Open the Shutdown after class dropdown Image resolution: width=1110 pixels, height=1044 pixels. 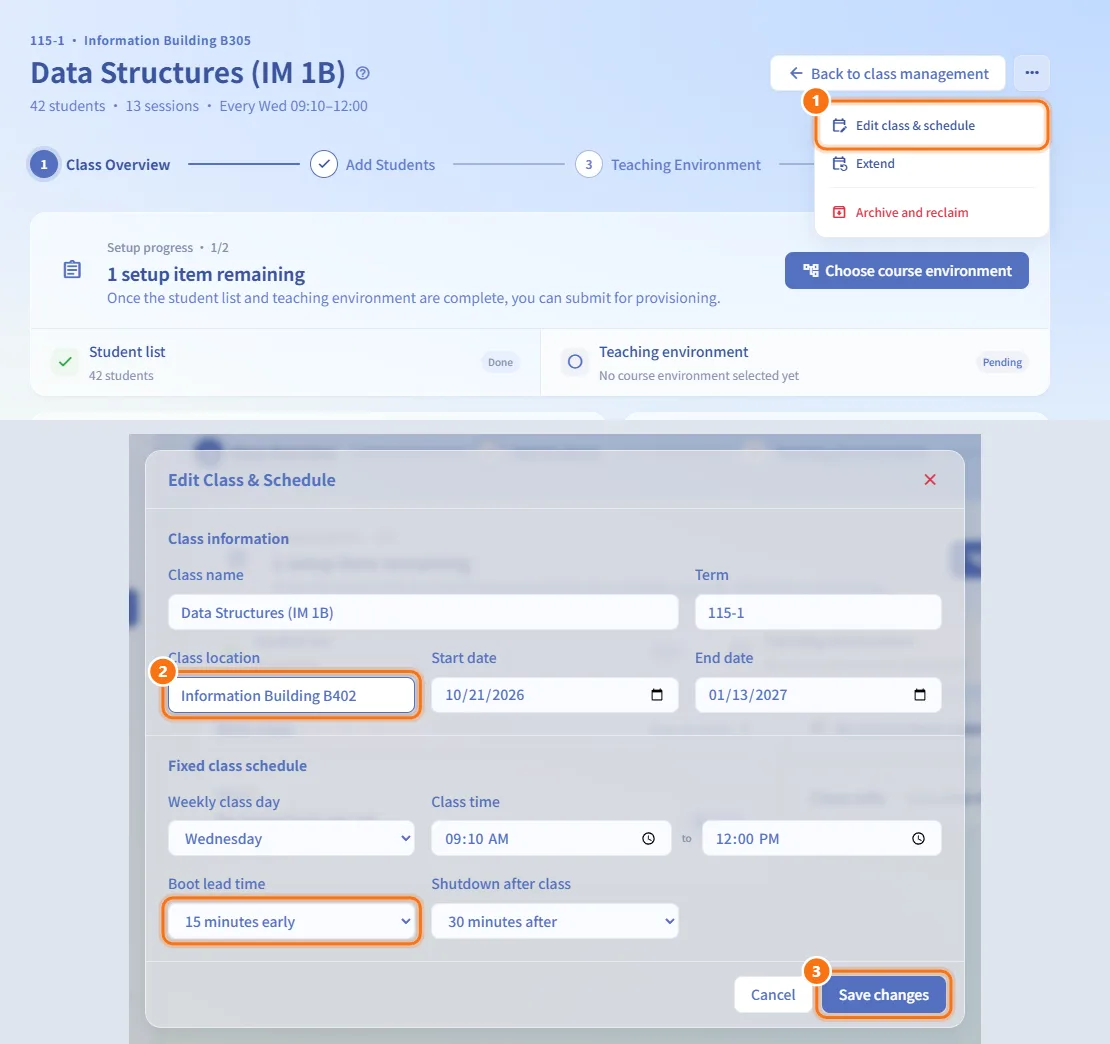tap(555, 922)
